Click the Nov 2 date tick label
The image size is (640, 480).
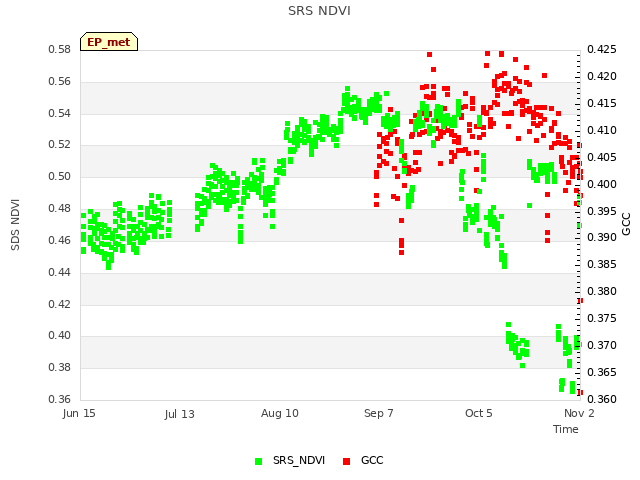[x=579, y=413]
